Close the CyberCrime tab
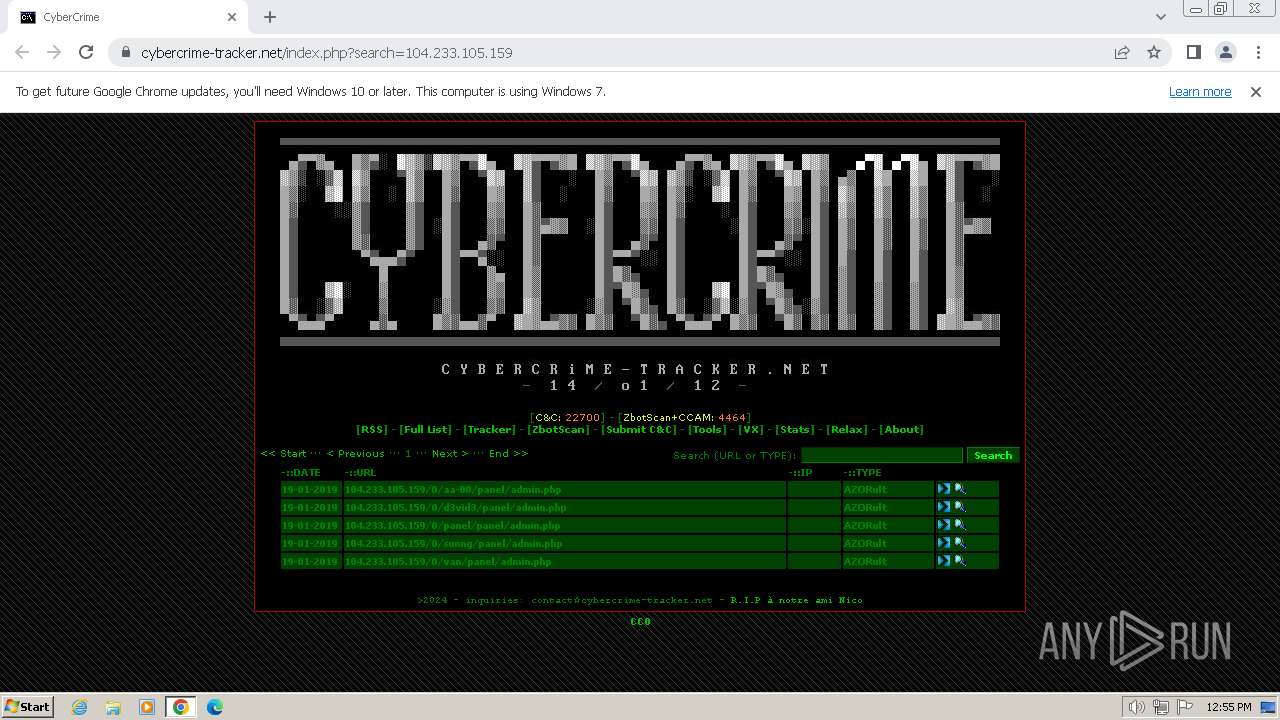This screenshot has width=1280, height=720. (232, 17)
